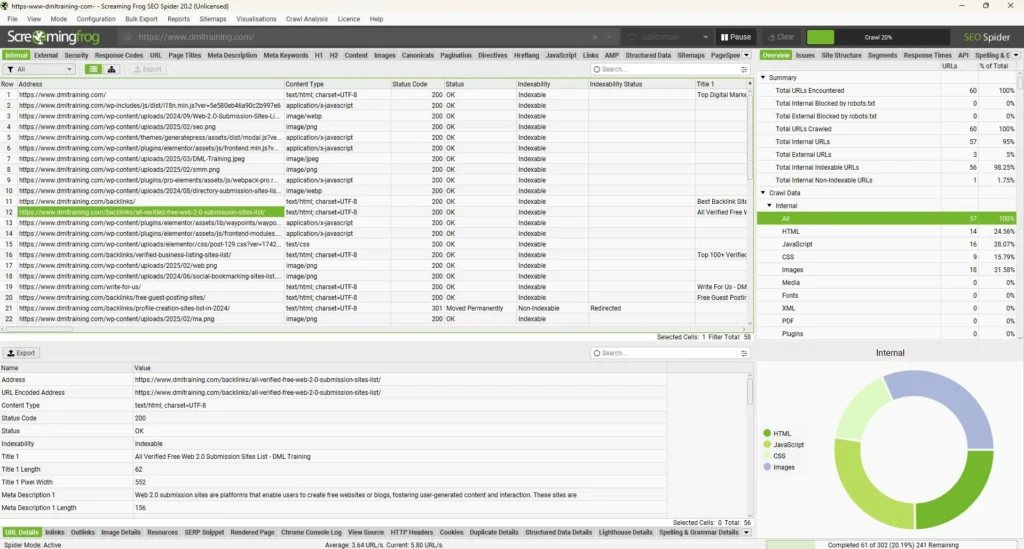Switch to the External tab

pyautogui.click(x=46, y=55)
